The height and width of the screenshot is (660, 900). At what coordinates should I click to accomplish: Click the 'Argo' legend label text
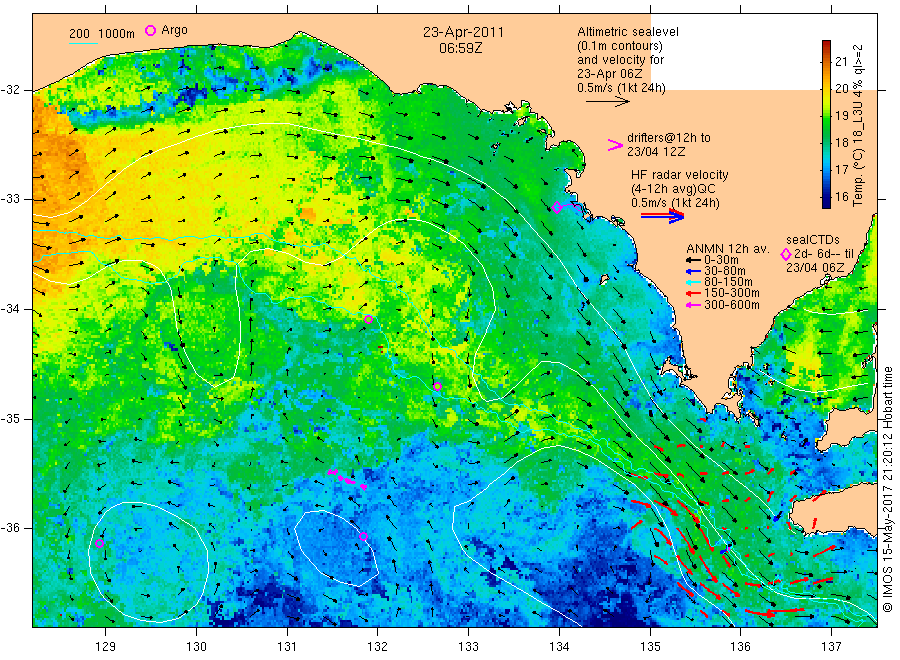coord(174,30)
